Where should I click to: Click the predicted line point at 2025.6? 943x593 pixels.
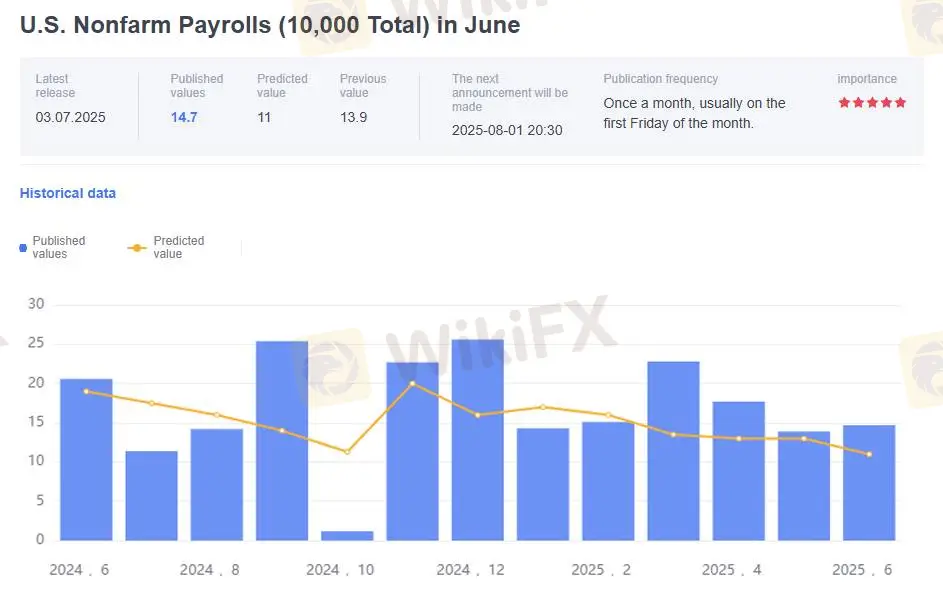[869, 454]
